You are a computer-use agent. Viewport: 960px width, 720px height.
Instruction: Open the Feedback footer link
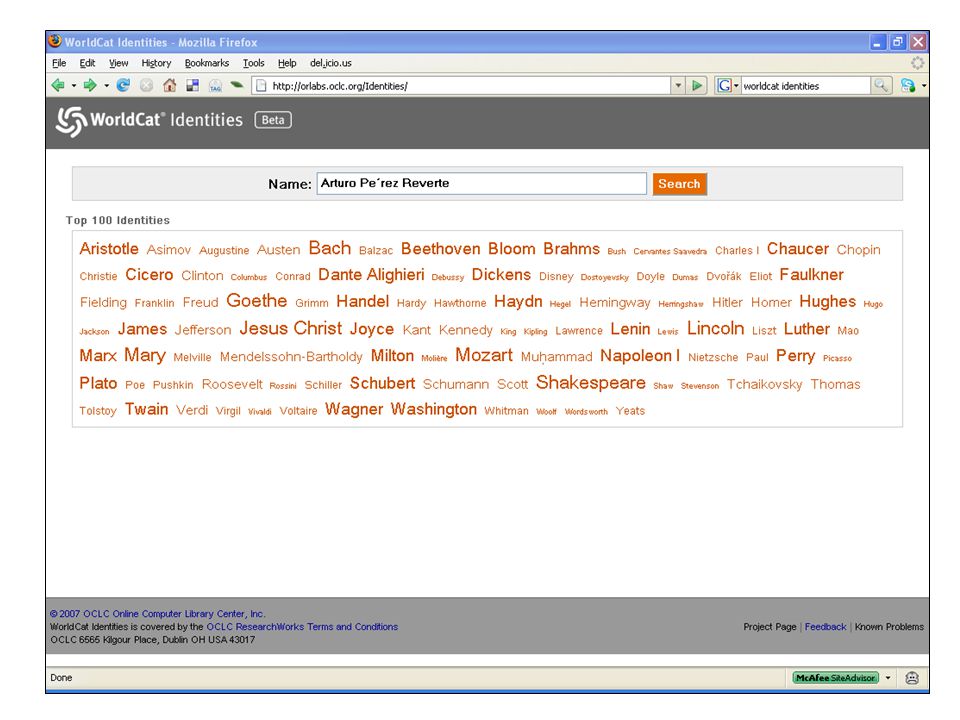(x=825, y=627)
